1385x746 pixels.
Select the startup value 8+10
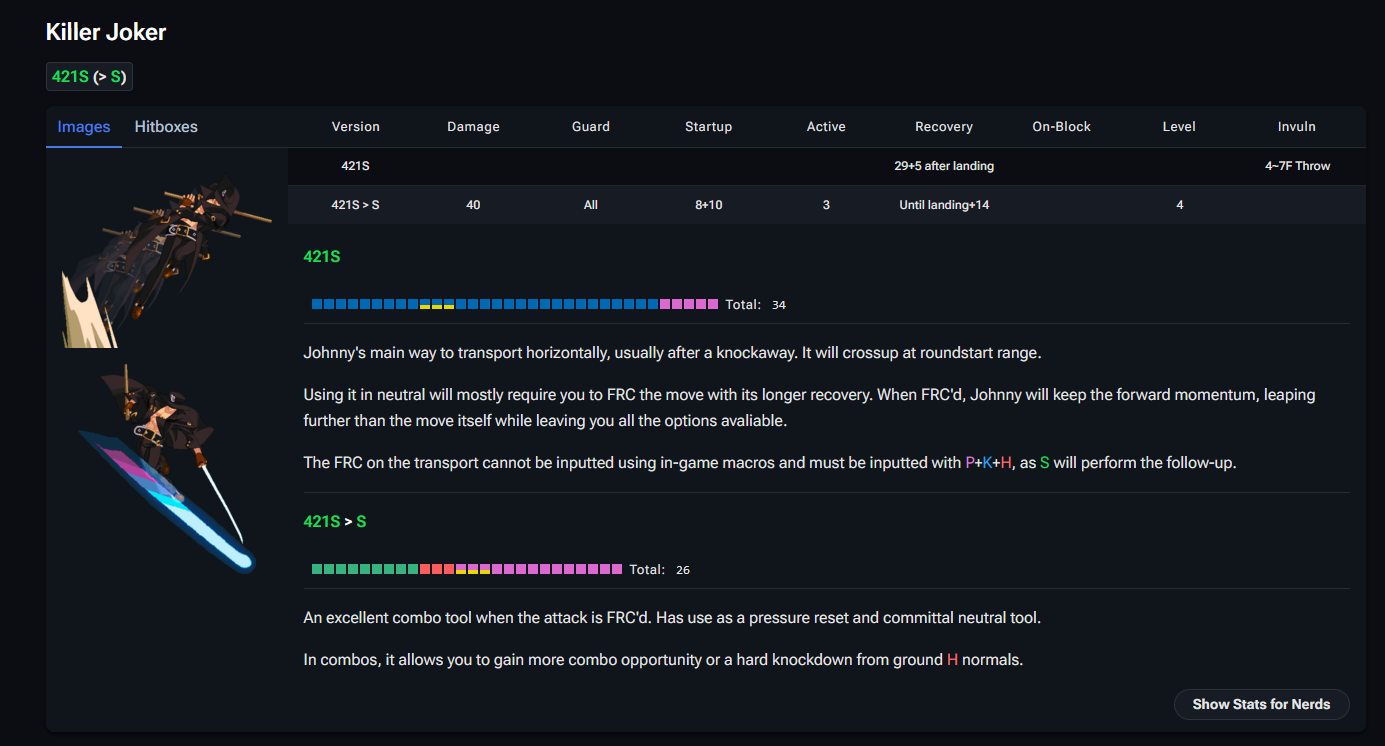[708, 205]
